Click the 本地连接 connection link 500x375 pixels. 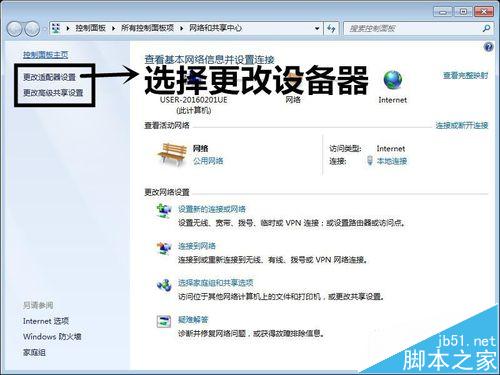pyautogui.click(x=392, y=161)
